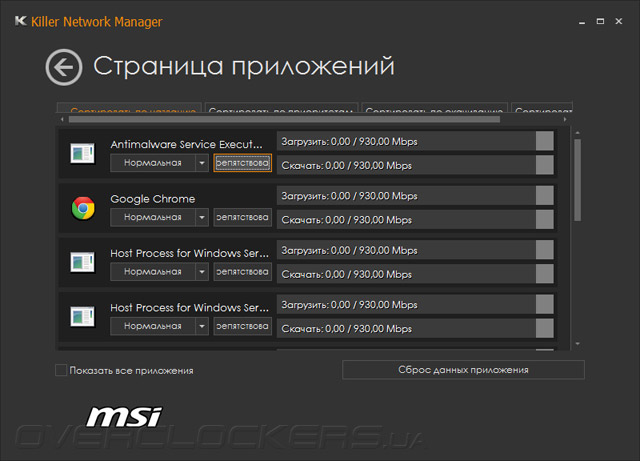This screenshot has width=640, height=461.
Task: Close the Killer Network Manager window
Action: coord(619,21)
